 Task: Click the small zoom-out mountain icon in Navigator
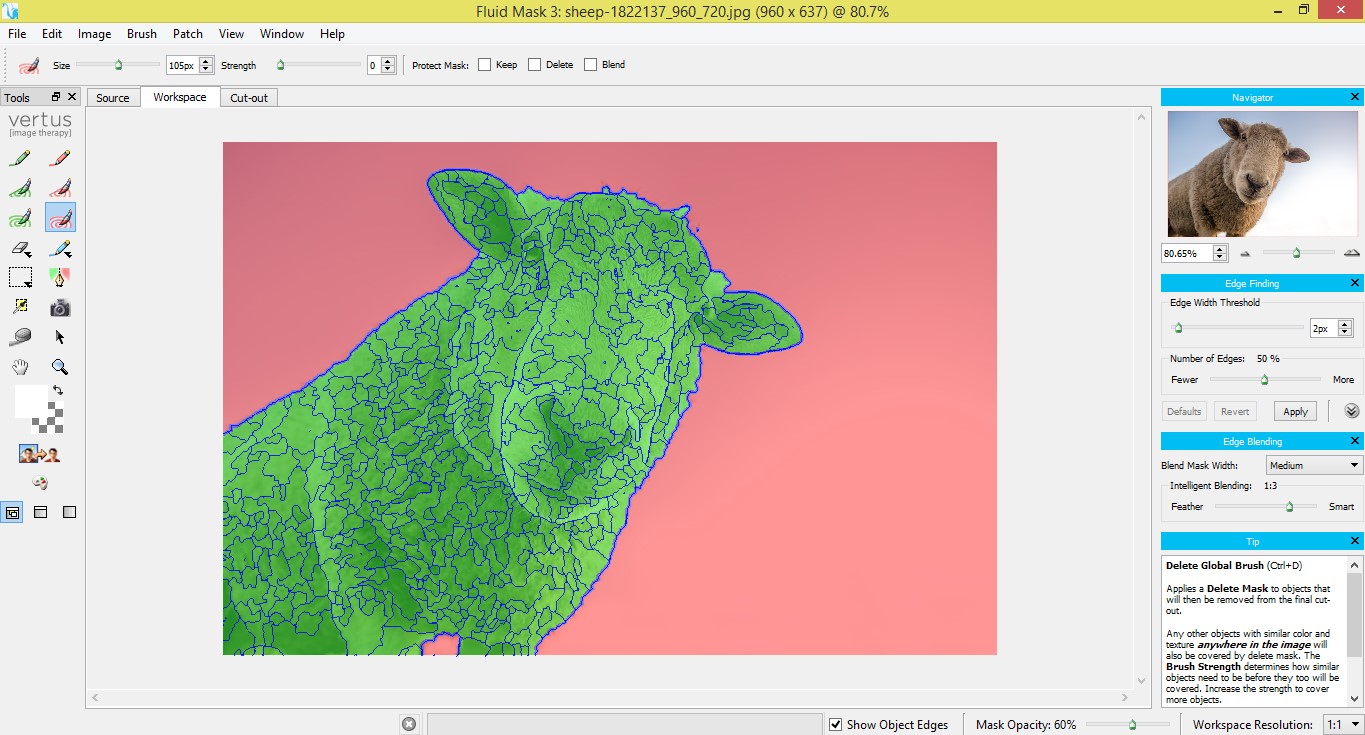click(x=1245, y=254)
